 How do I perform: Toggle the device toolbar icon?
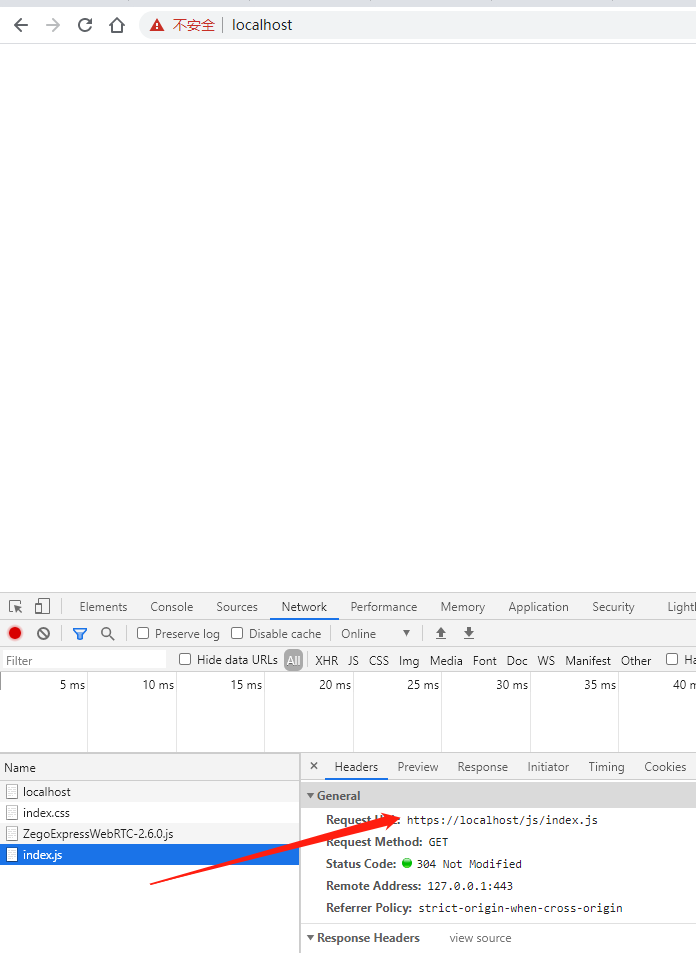pos(43,606)
